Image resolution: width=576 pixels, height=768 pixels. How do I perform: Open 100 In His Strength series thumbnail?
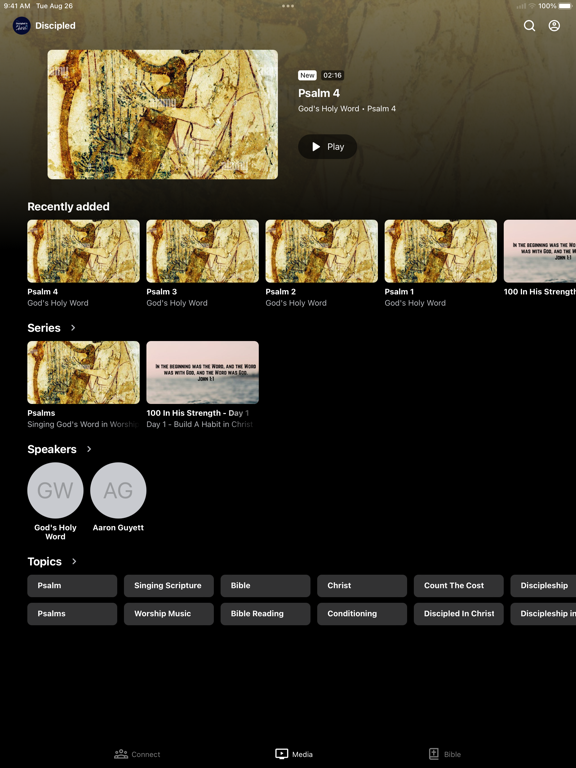point(202,372)
